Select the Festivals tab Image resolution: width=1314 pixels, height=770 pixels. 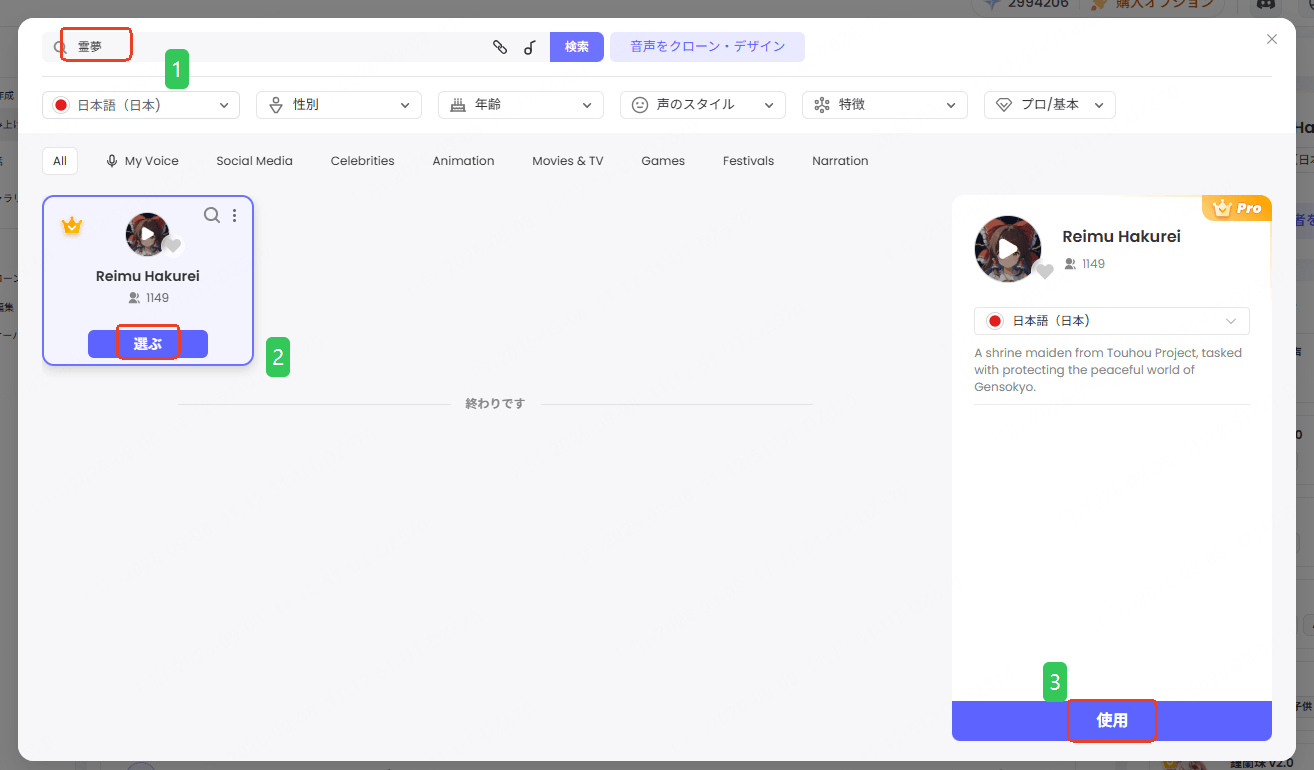(749, 161)
